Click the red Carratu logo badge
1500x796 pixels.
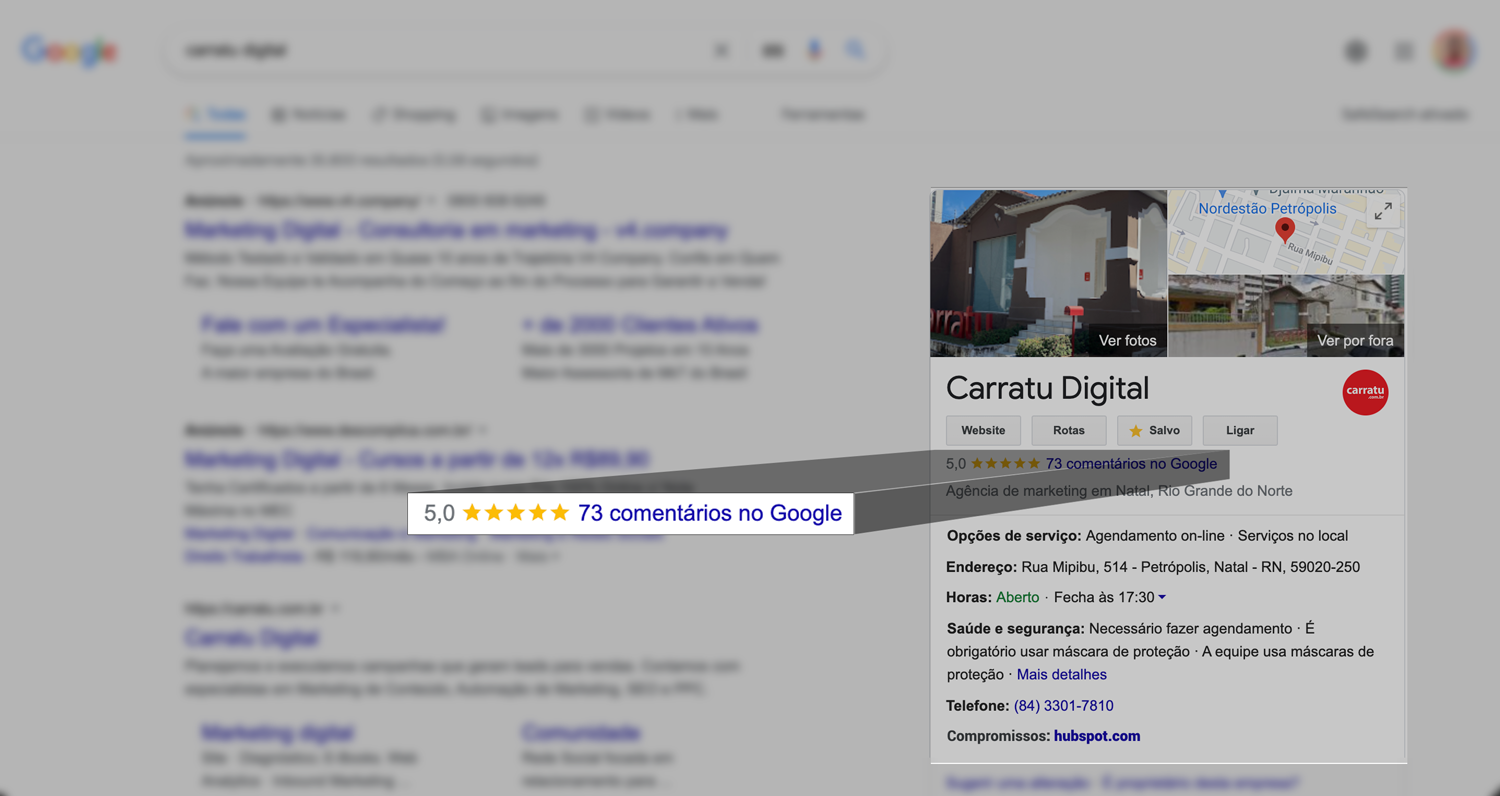point(1365,392)
